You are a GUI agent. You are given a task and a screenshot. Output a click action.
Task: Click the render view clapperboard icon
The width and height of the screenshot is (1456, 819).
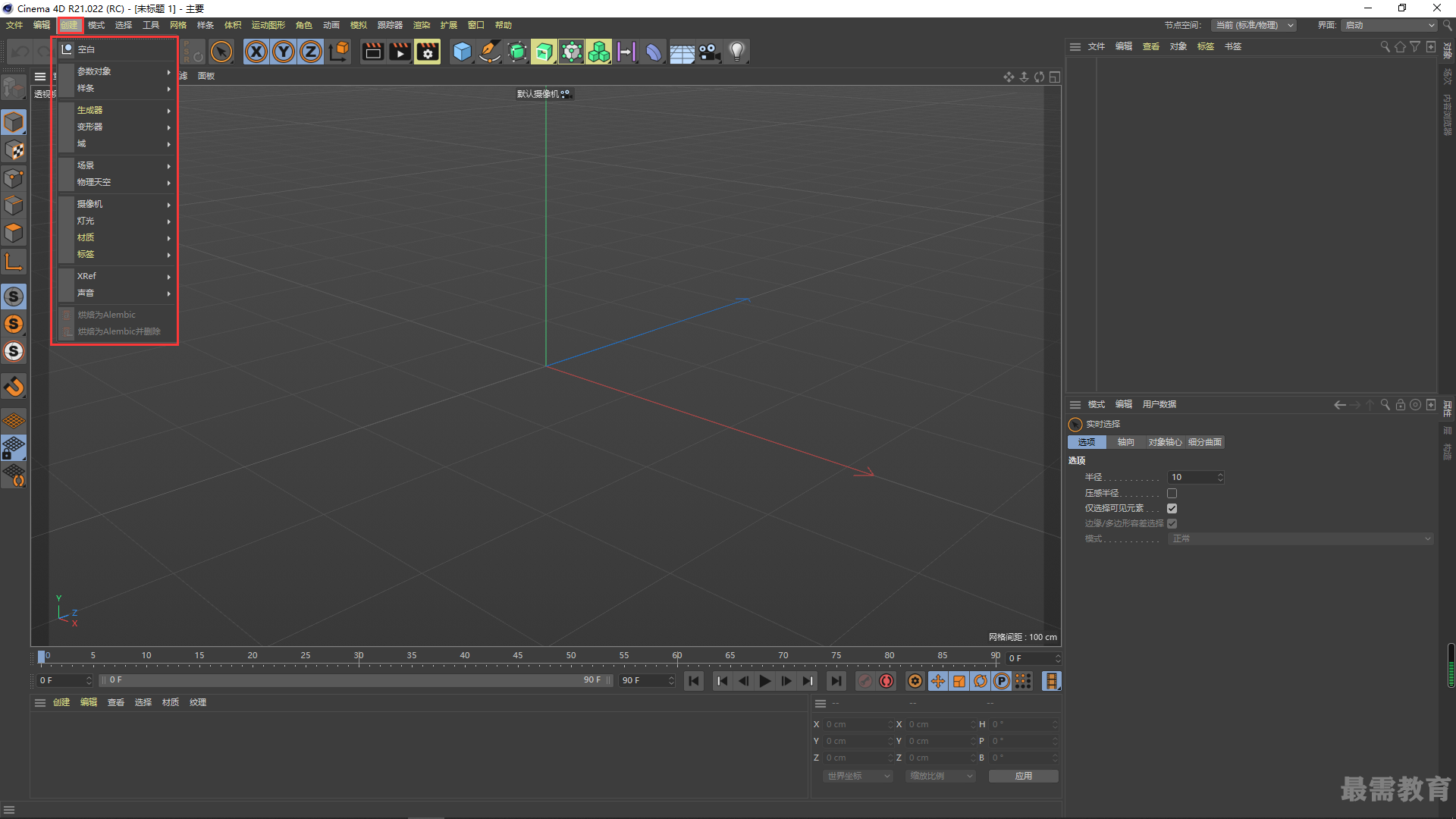[x=372, y=52]
